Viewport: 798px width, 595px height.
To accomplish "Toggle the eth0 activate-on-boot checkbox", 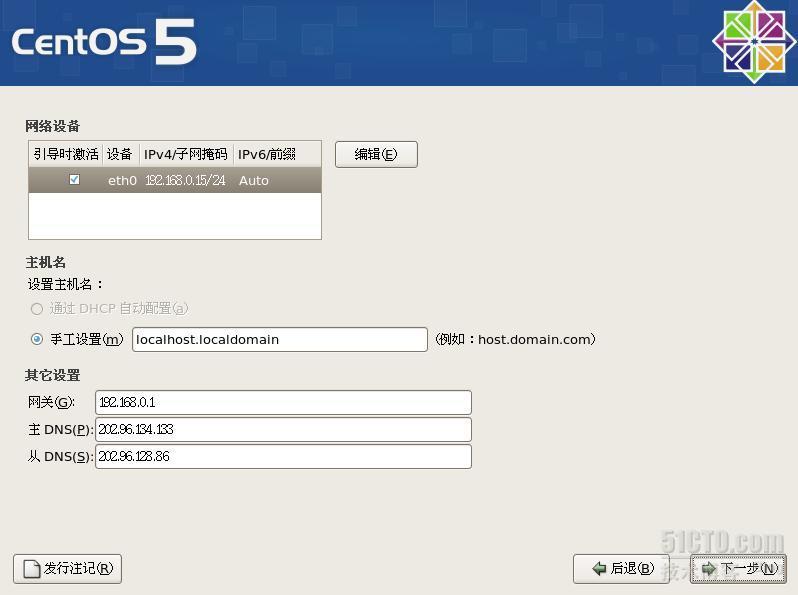I will point(74,179).
